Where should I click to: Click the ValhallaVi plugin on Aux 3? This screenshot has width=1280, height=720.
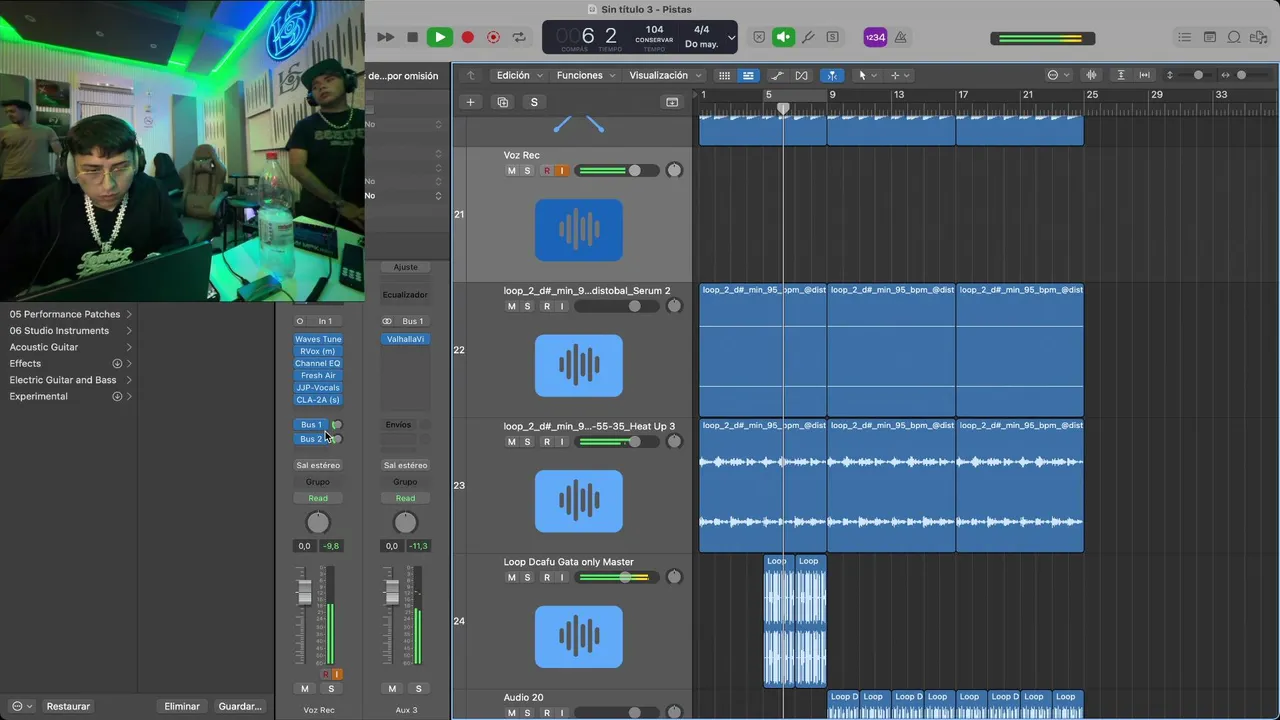point(405,339)
